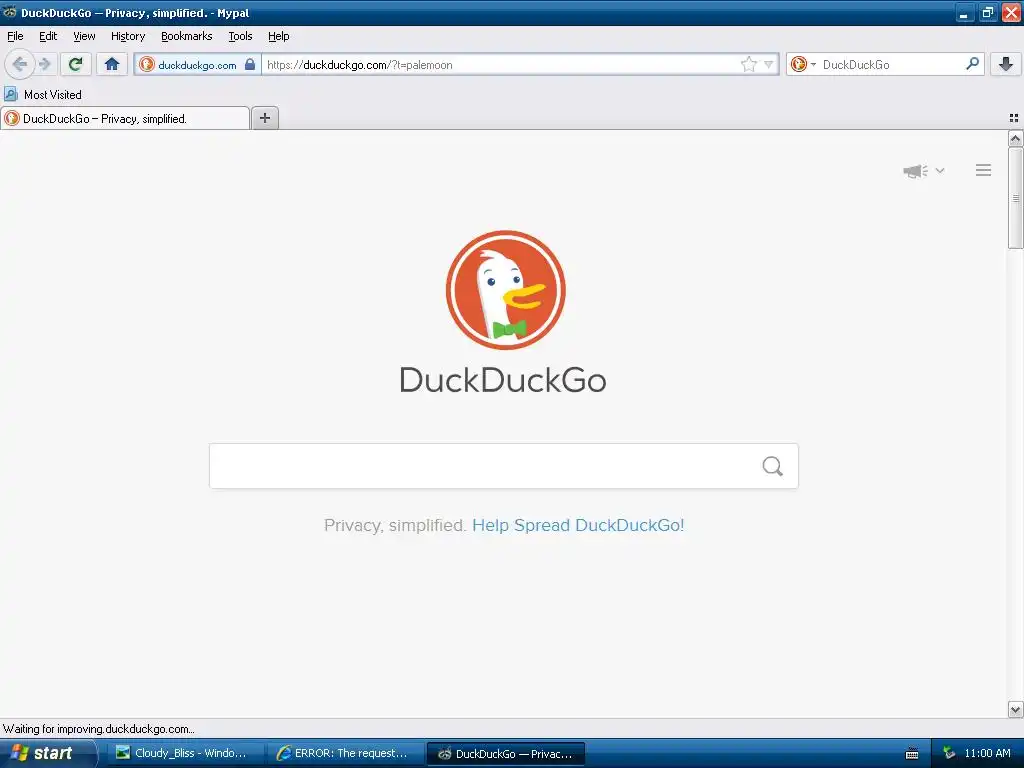Click the keyboard icon in the system tray
Screen dimensions: 1024x768
pyautogui.click(x=912, y=754)
